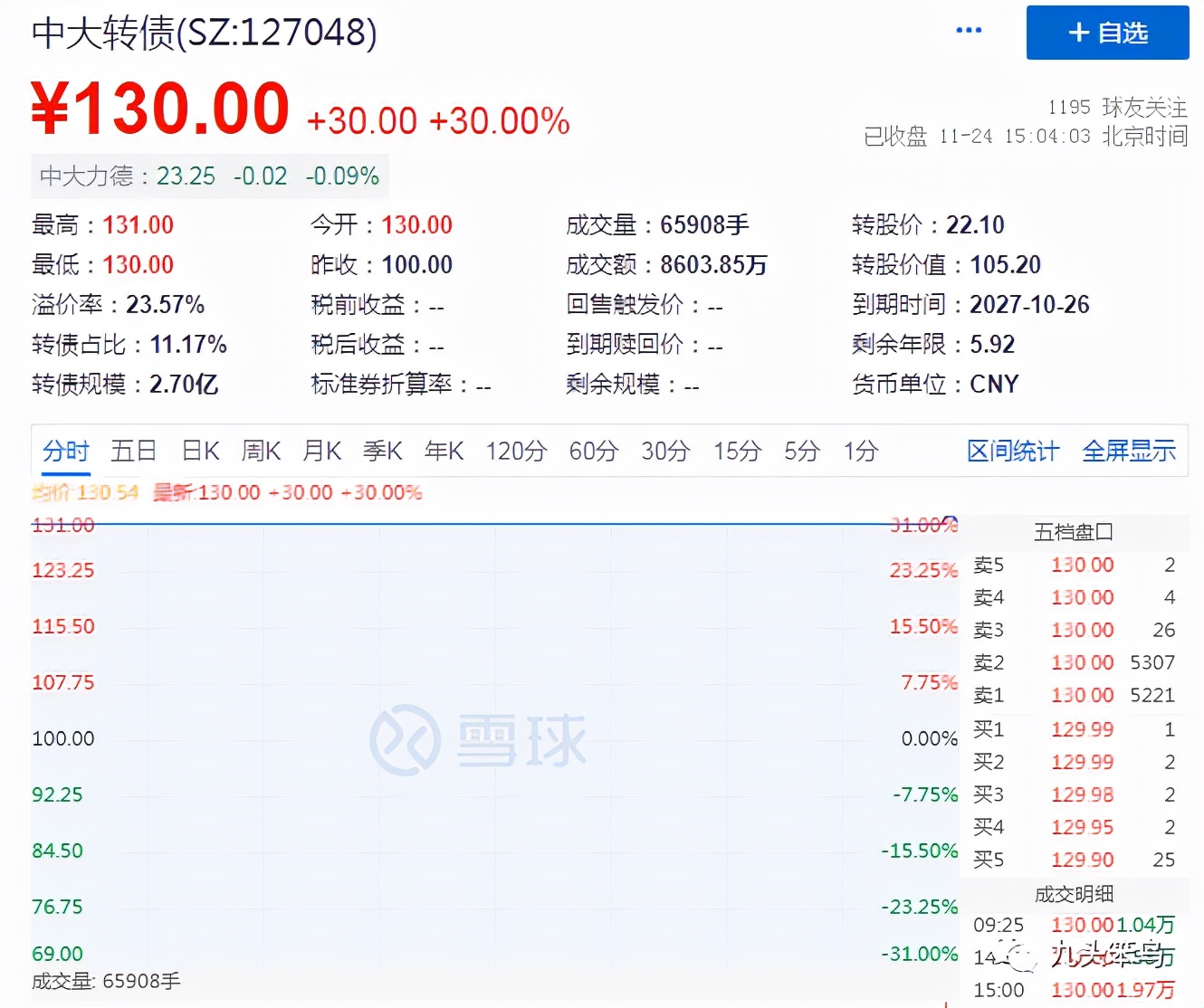The height and width of the screenshot is (1008, 1204).
Task: Select the 月K monthly chart
Action: [x=321, y=451]
